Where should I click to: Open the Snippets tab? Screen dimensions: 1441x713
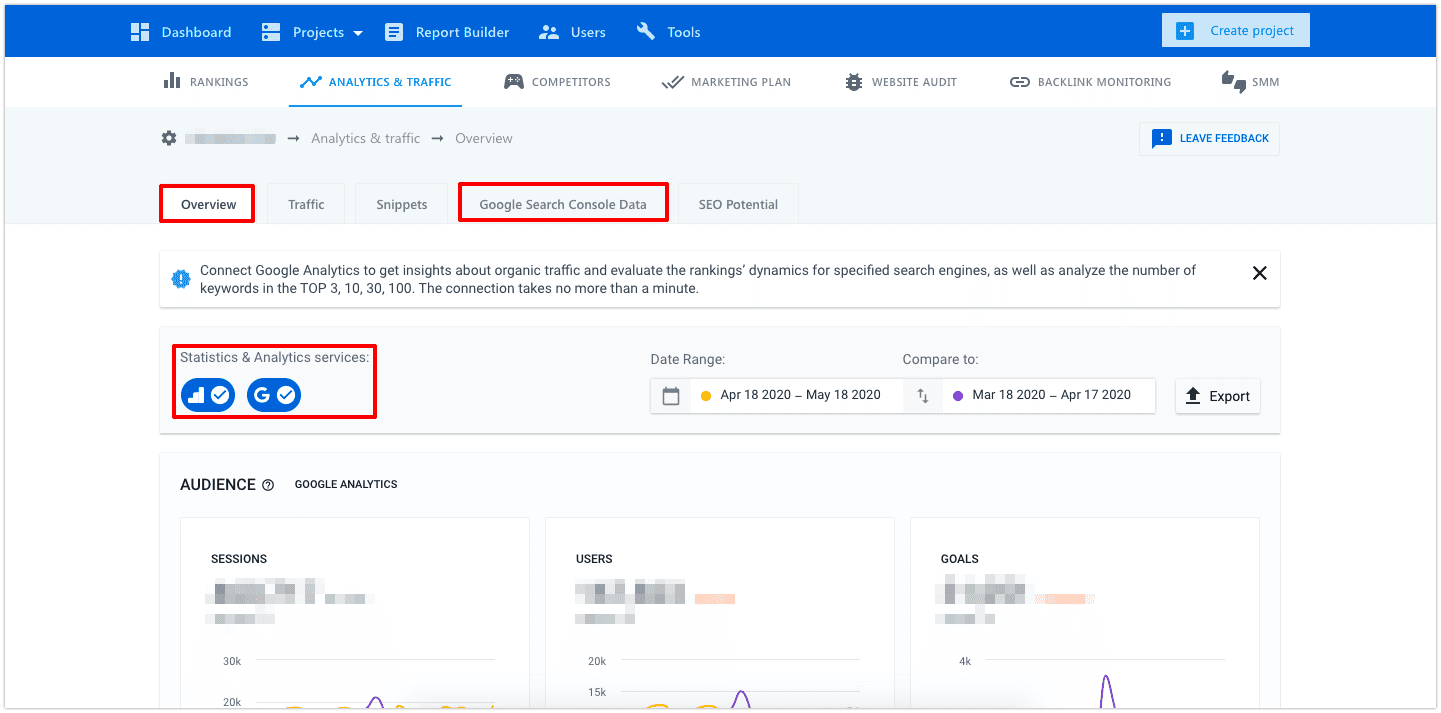(402, 204)
